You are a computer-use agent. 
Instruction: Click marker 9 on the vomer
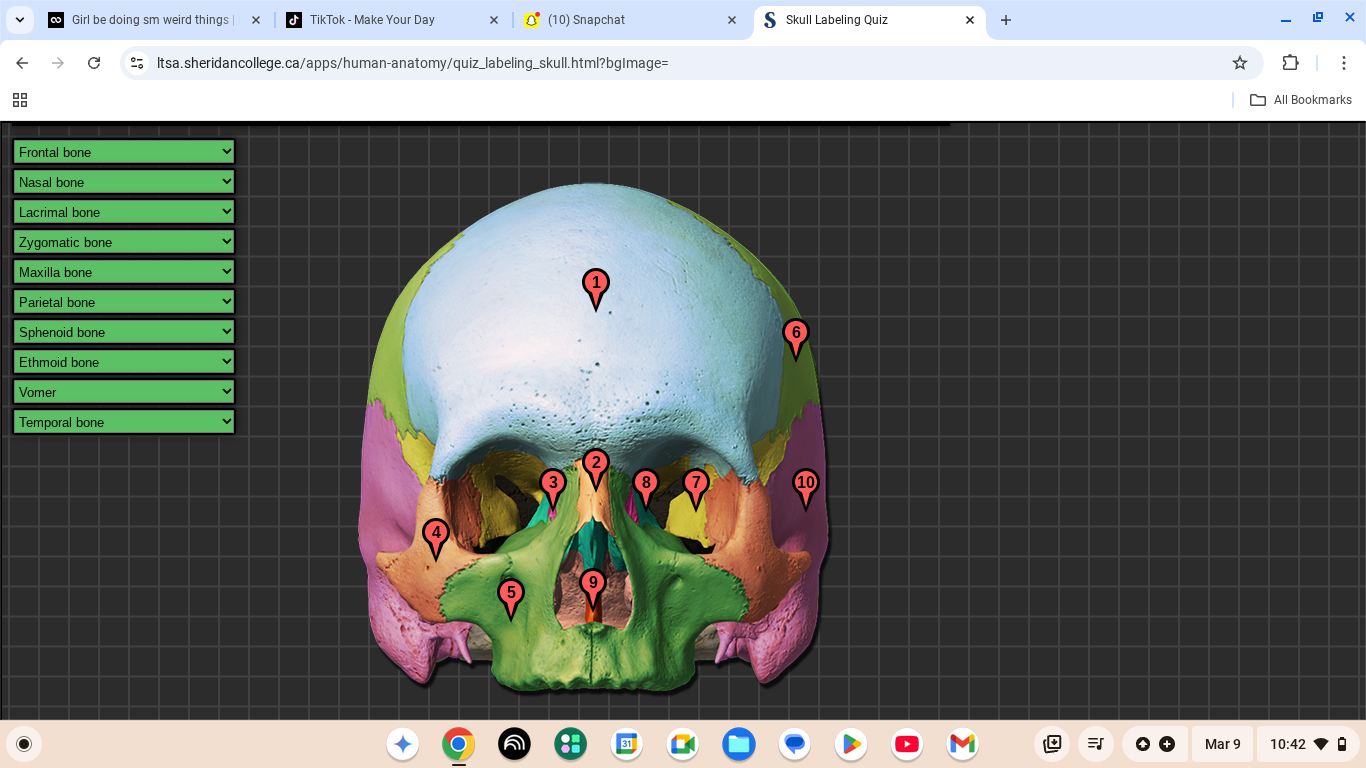(x=593, y=585)
